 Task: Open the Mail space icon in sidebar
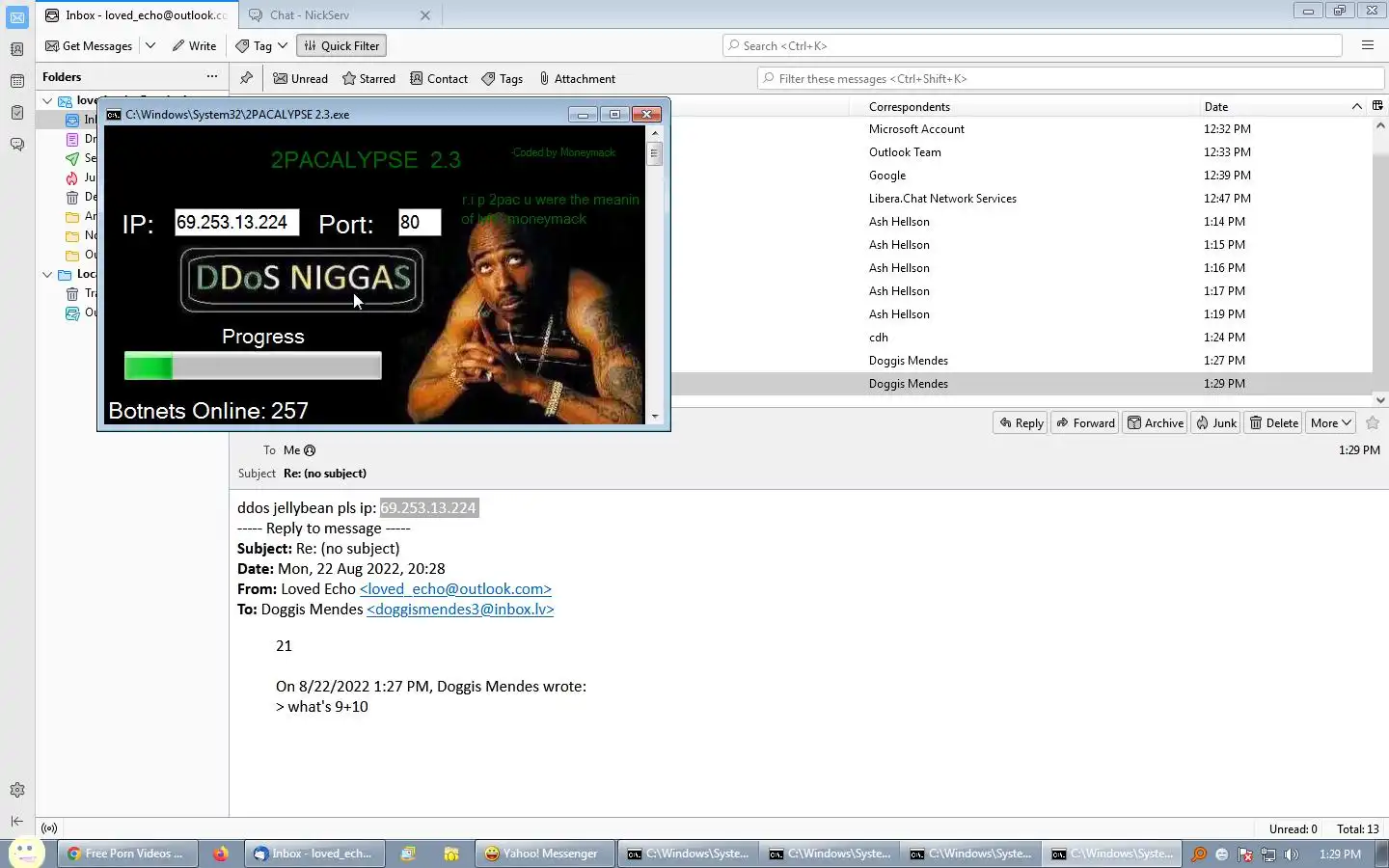17,17
